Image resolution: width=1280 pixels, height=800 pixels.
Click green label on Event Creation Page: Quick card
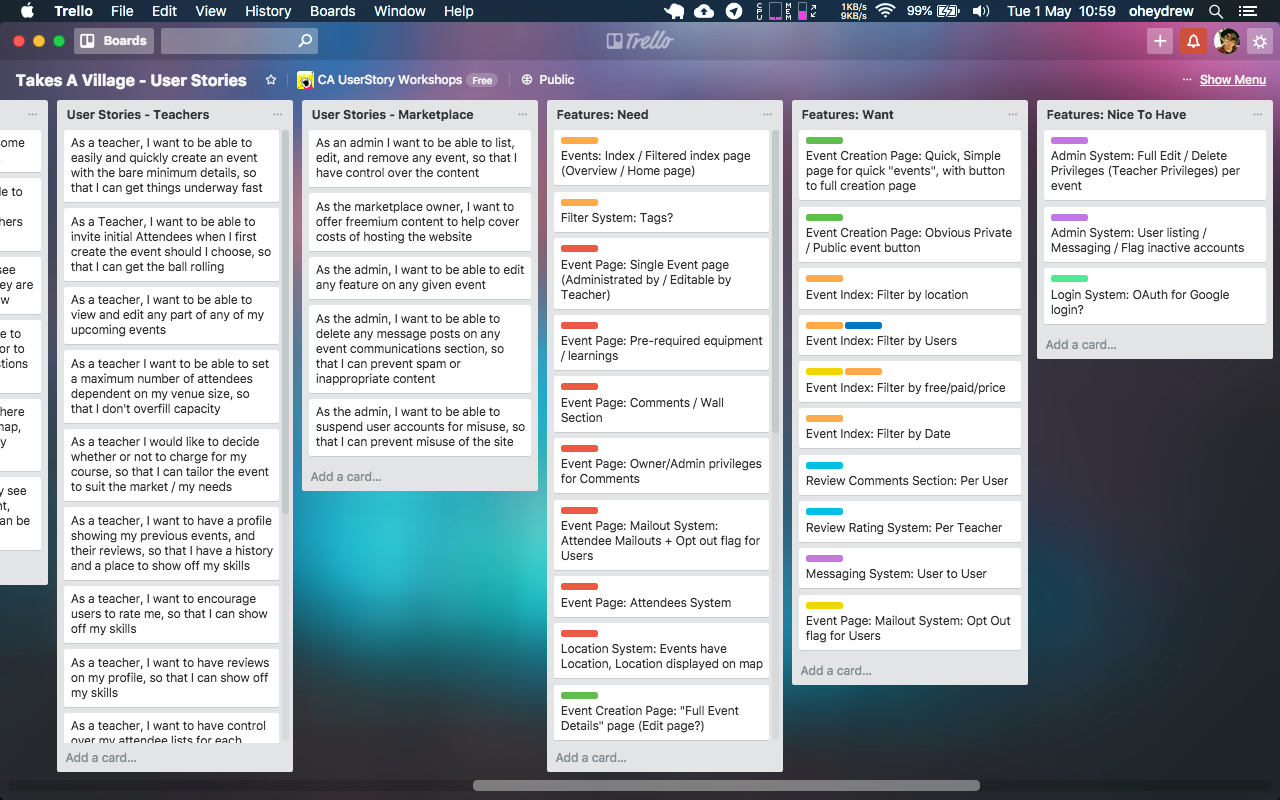pos(824,141)
